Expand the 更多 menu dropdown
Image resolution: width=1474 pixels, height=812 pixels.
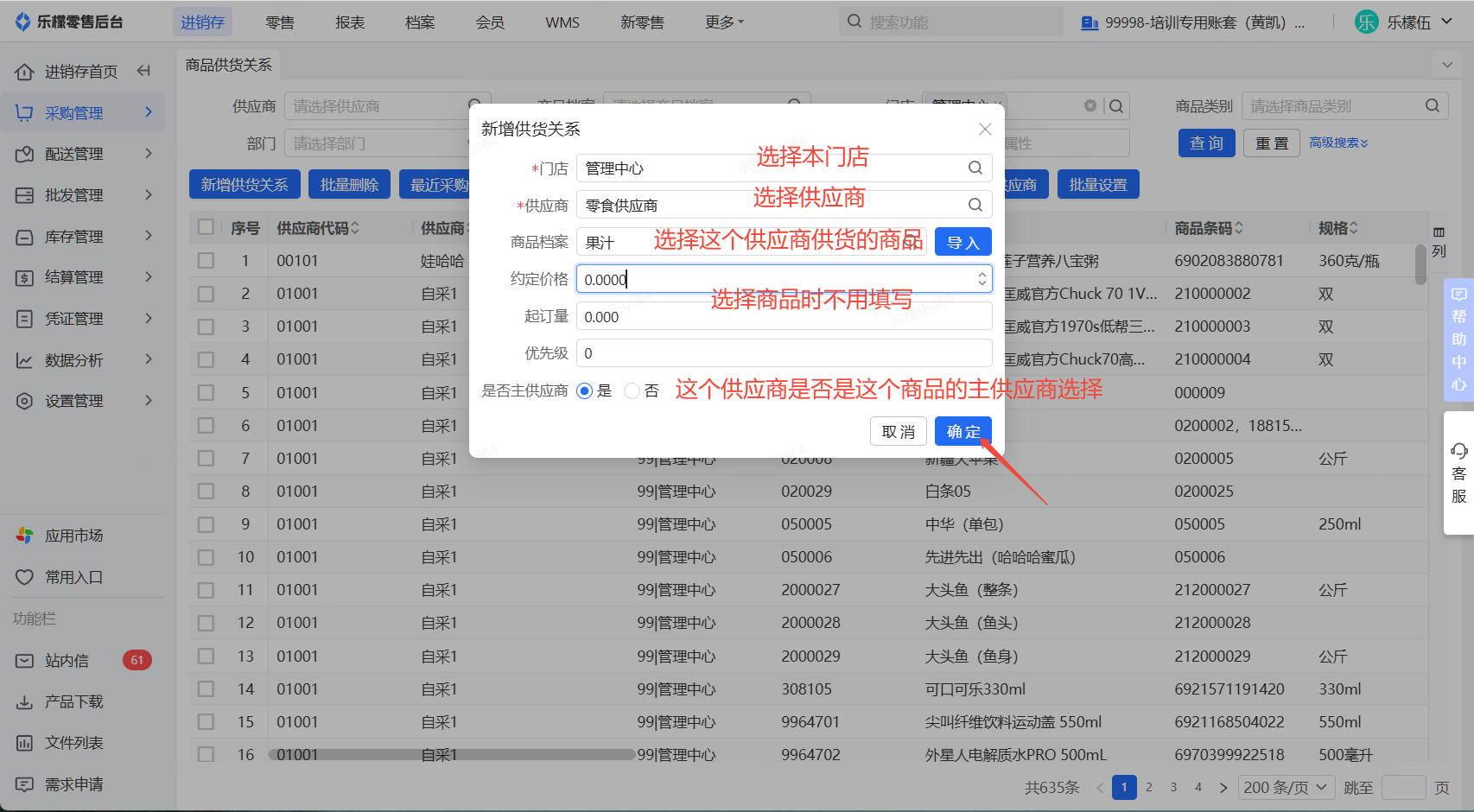[724, 22]
